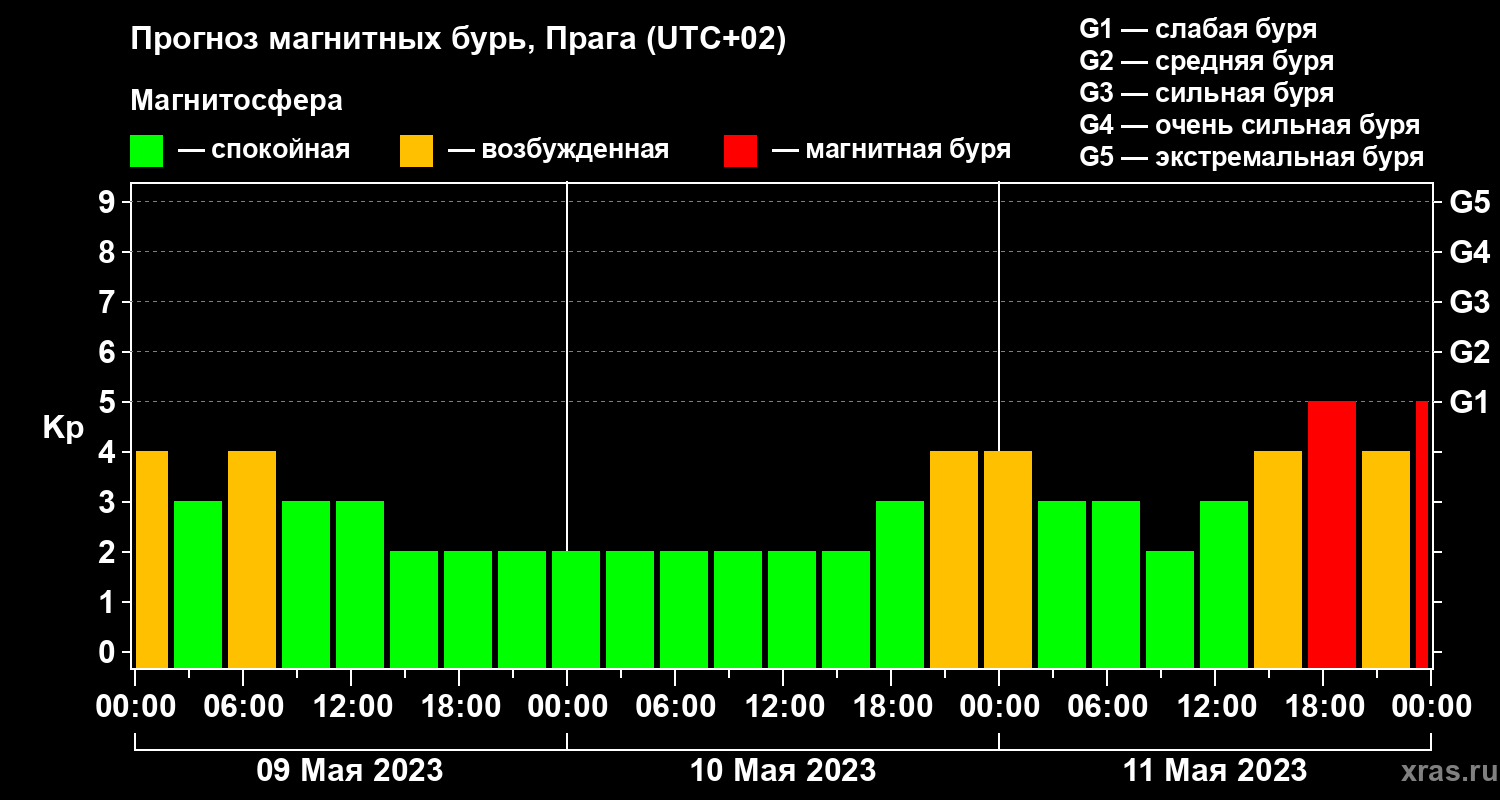Viewport: 1500px width, 800px height.
Task: Click the 06:00 time label above '10 Мая 2023'
Action: click(x=676, y=706)
